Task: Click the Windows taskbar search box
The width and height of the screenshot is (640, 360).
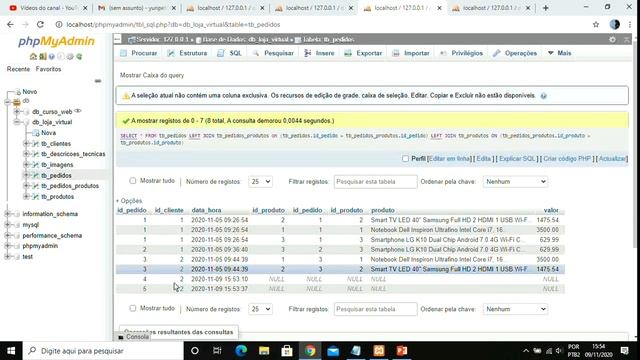Action: tap(103, 351)
